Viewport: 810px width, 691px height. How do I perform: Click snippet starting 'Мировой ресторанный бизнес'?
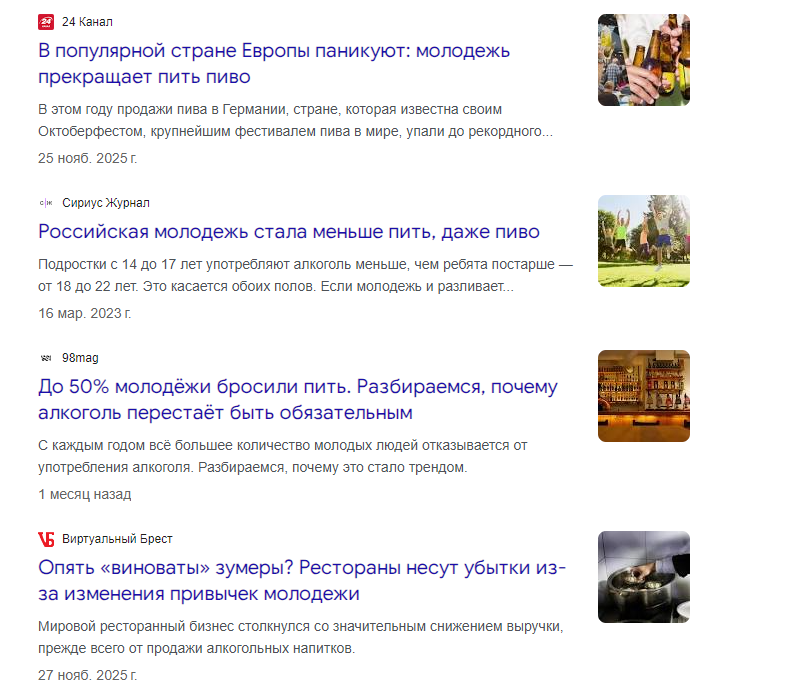301,637
